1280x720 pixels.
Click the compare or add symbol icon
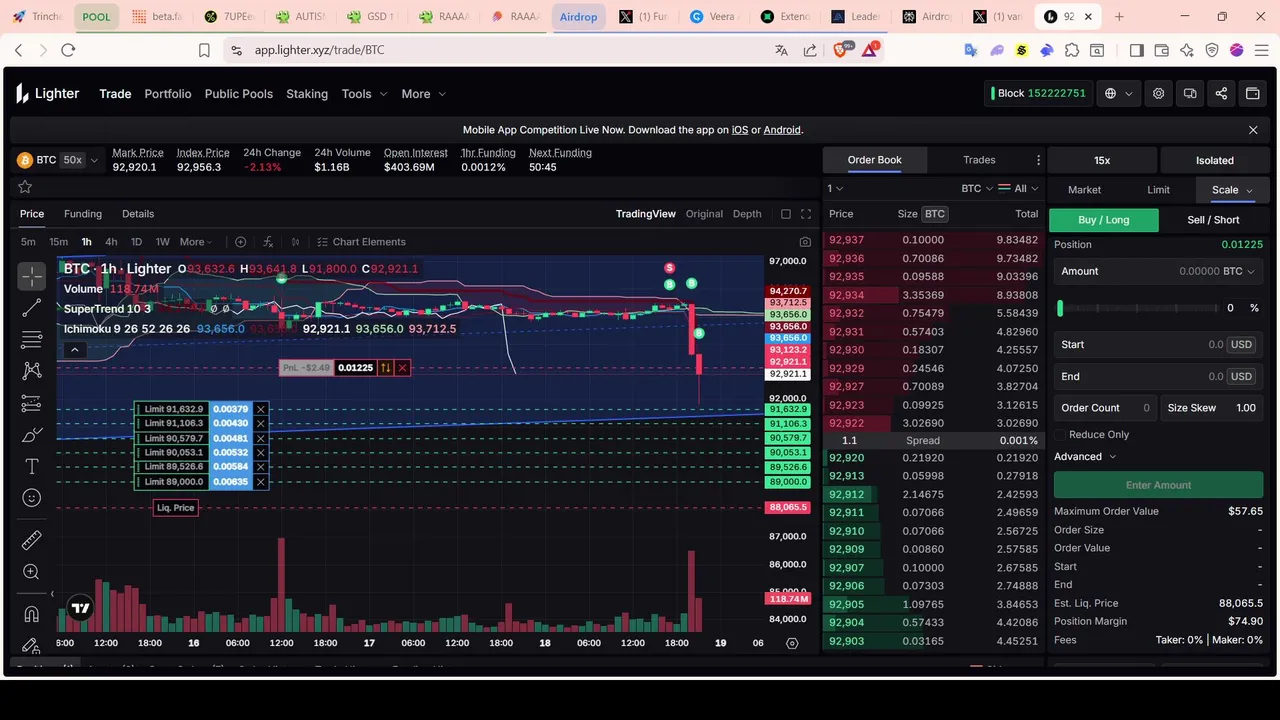(x=240, y=242)
